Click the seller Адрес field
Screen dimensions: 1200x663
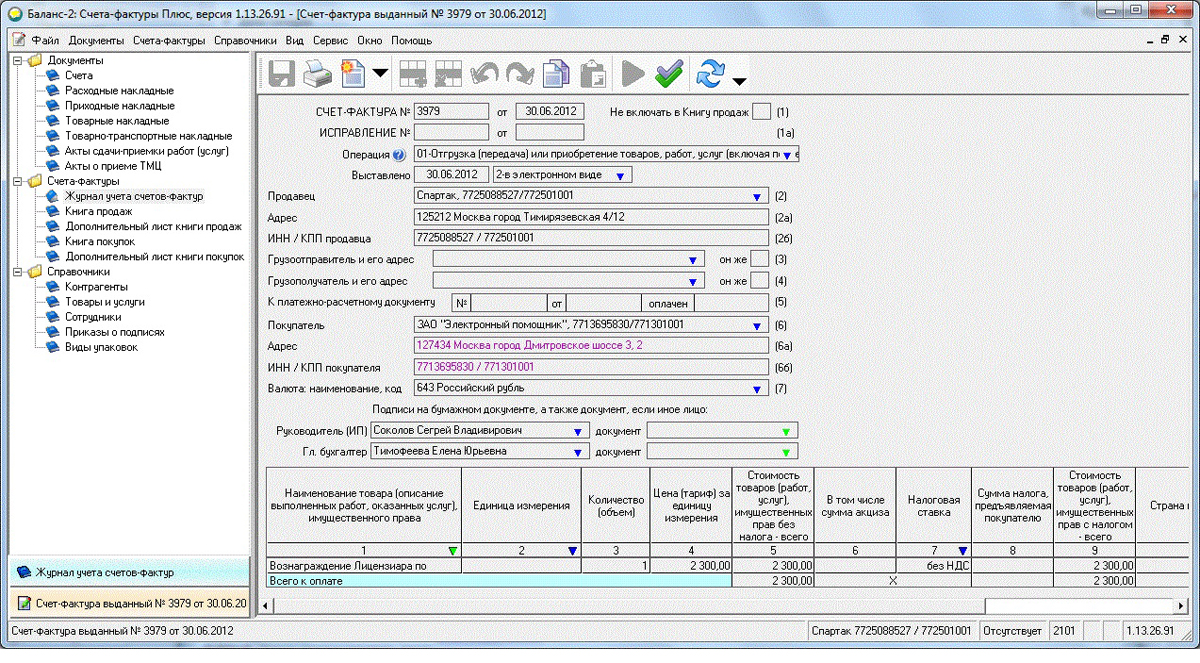point(591,217)
